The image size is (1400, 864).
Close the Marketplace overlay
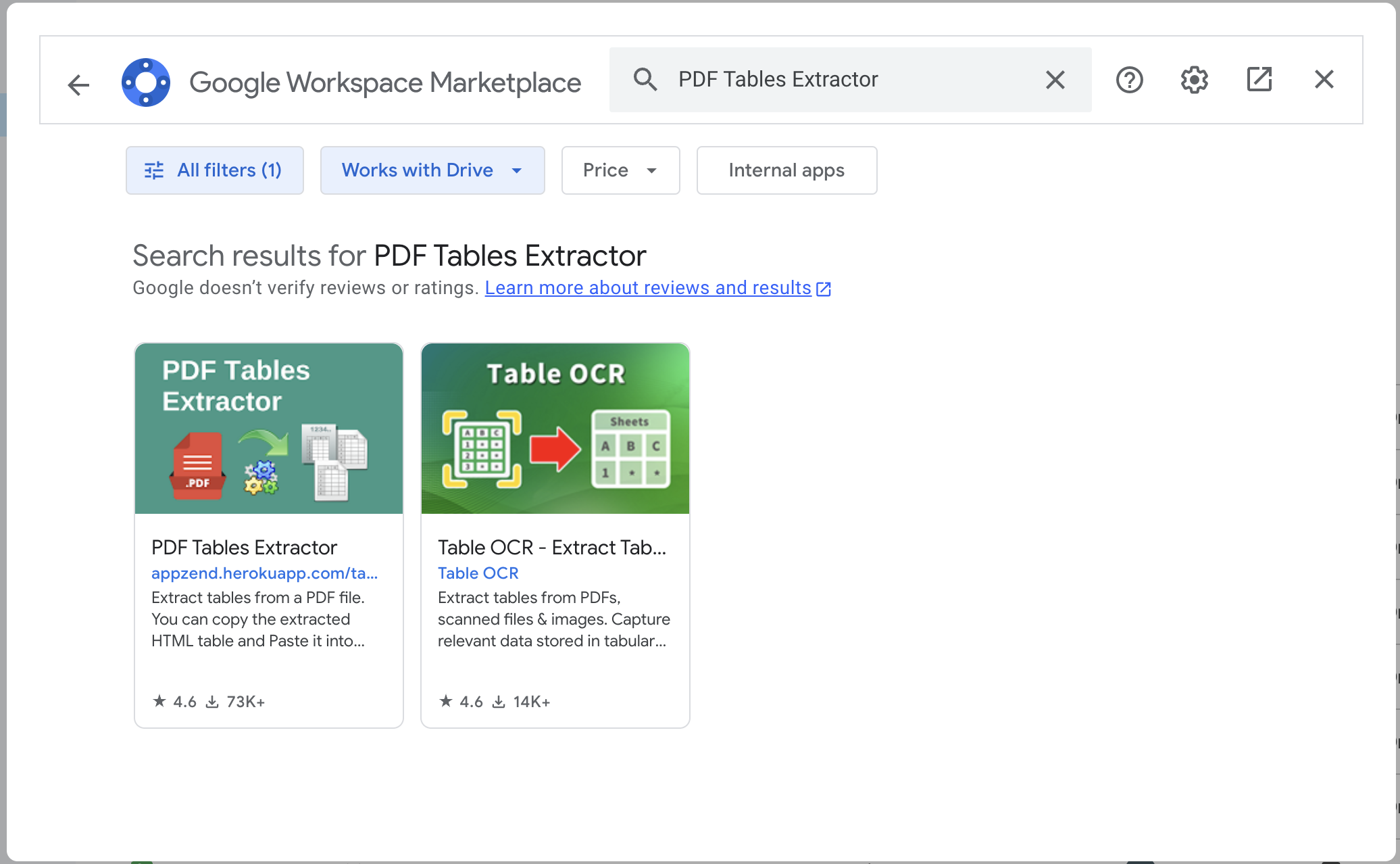[x=1324, y=80]
